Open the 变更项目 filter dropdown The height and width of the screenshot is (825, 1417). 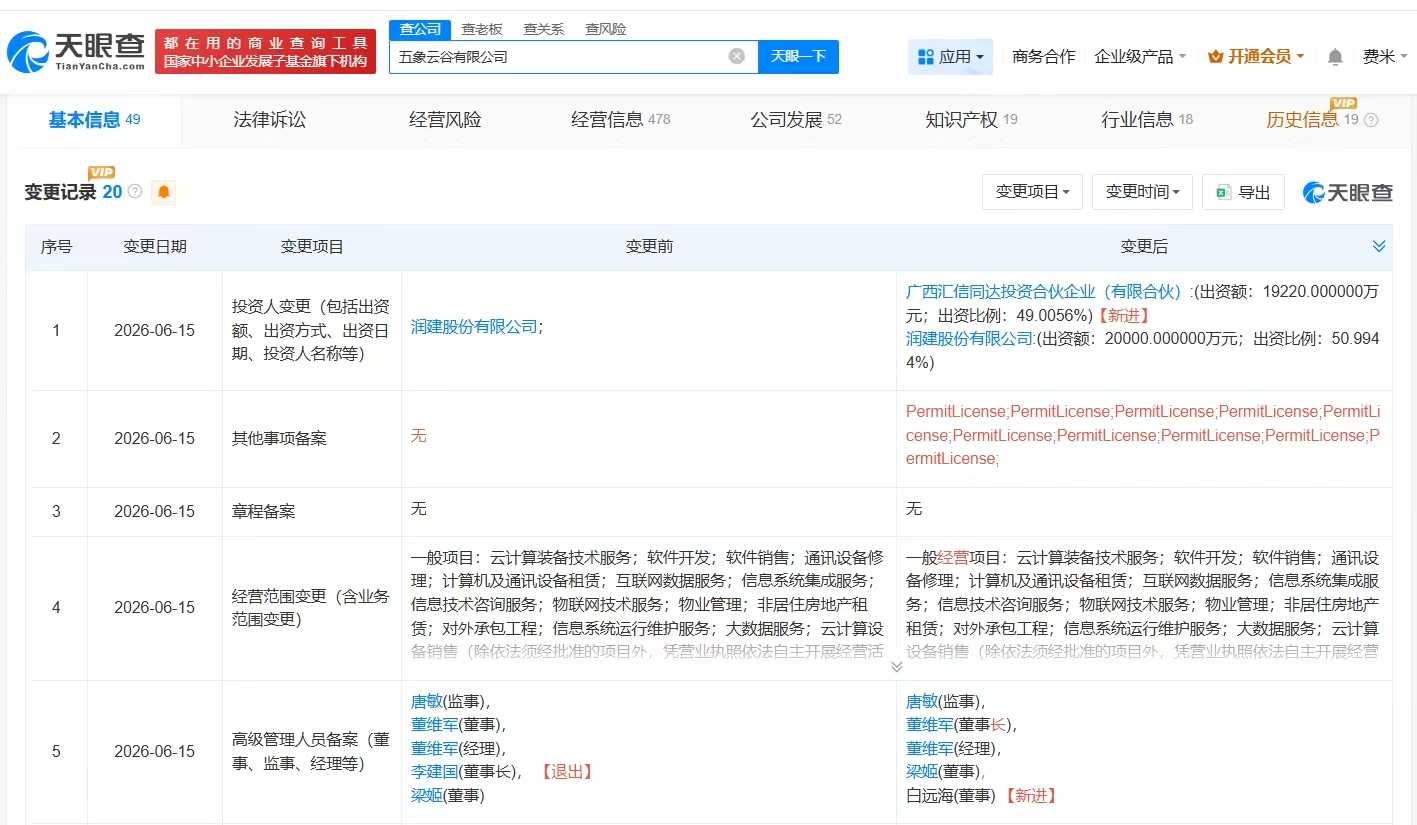point(1033,192)
